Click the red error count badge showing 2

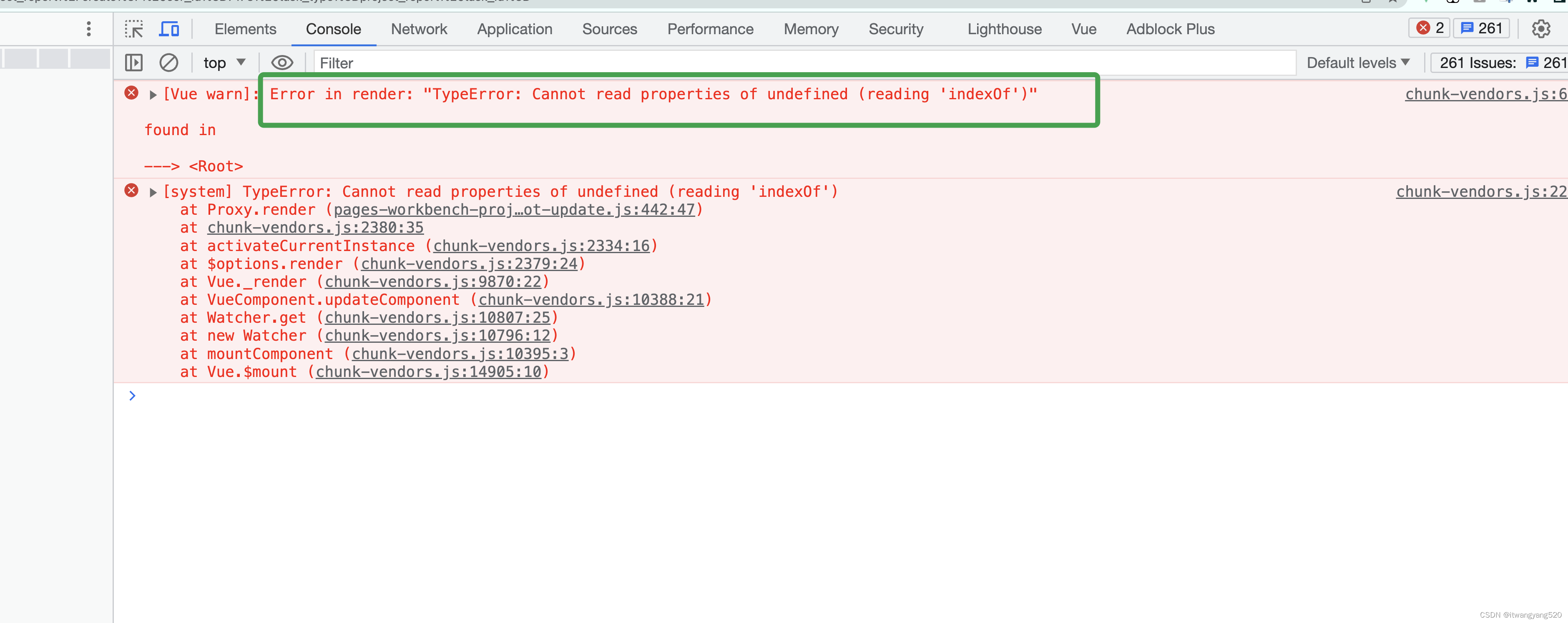click(1429, 28)
